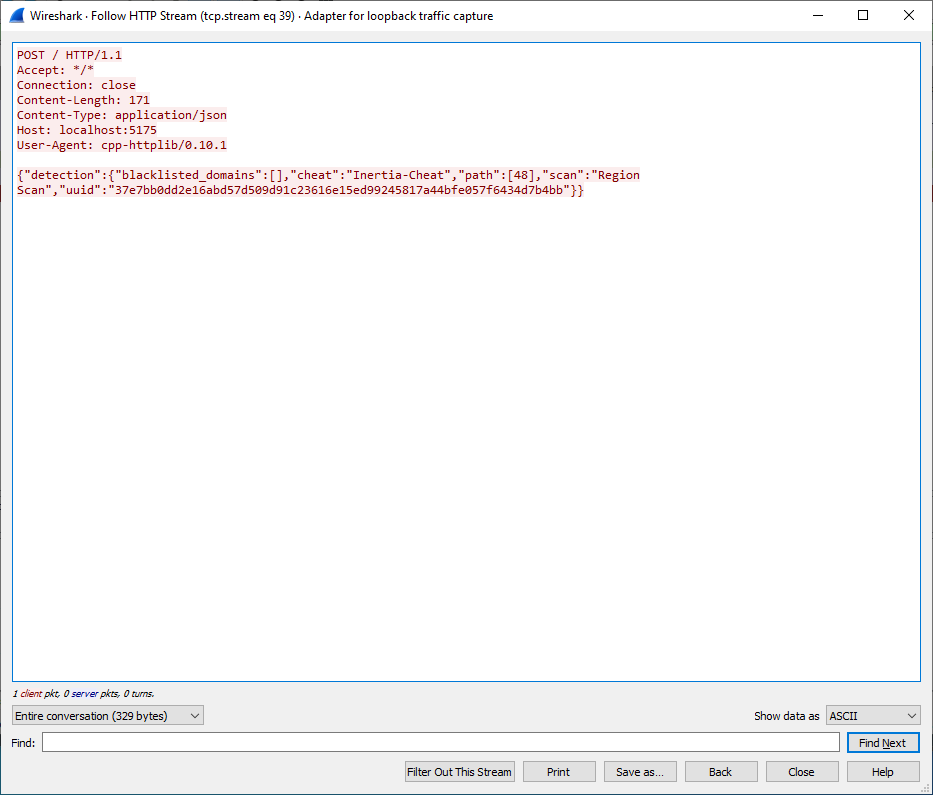
Task: Click the Host: localhost:5175 header line
Action: coord(87,130)
